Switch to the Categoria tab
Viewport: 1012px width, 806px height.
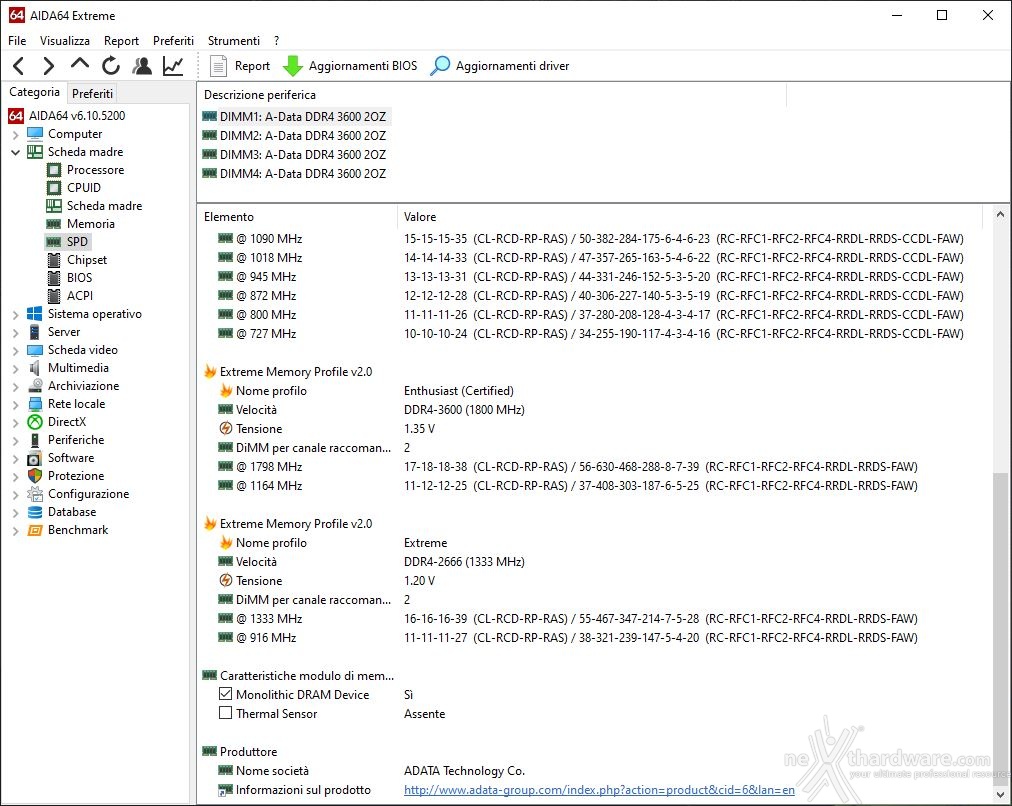pos(34,92)
